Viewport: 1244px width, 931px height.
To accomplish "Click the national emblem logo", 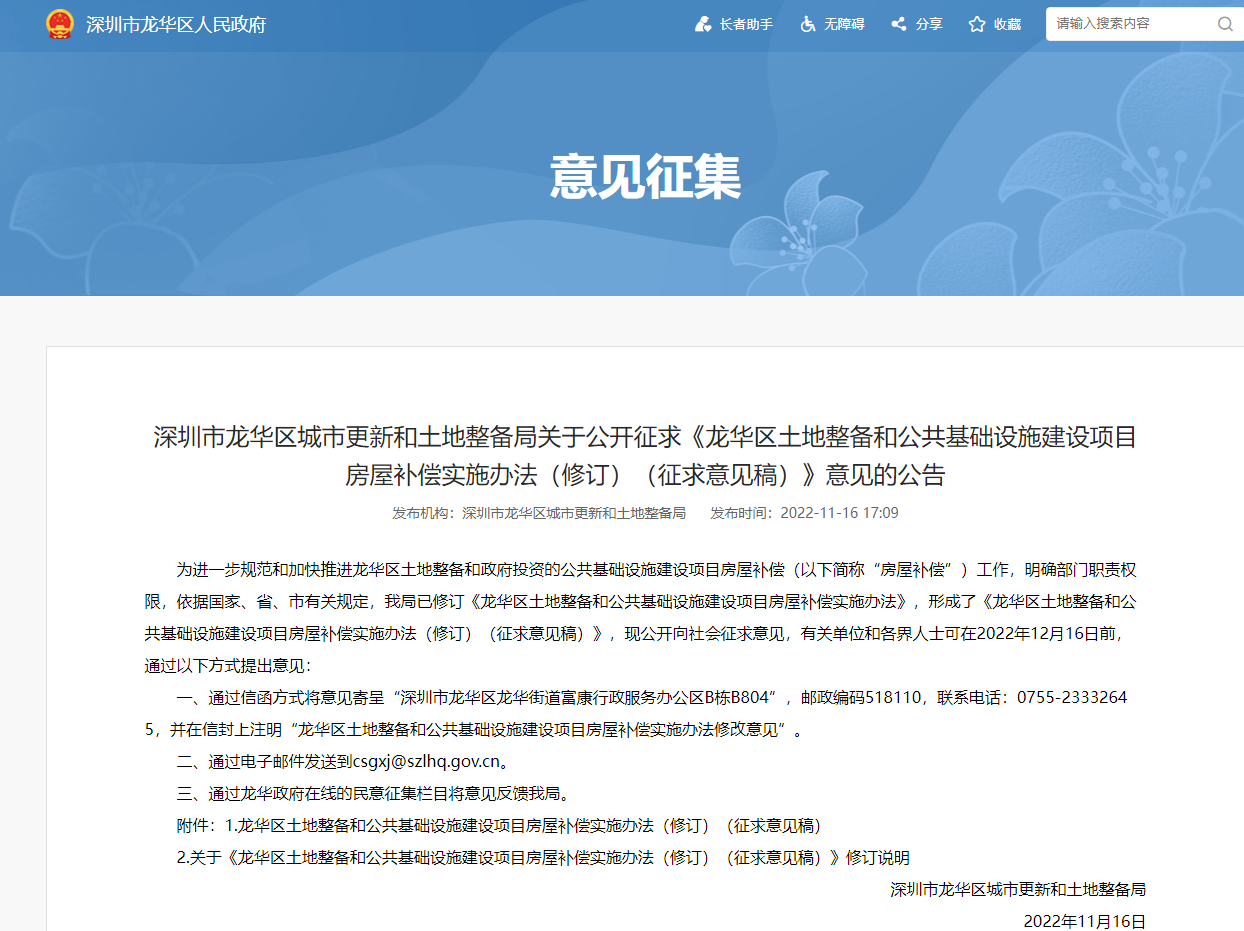I will pyautogui.click(x=60, y=24).
